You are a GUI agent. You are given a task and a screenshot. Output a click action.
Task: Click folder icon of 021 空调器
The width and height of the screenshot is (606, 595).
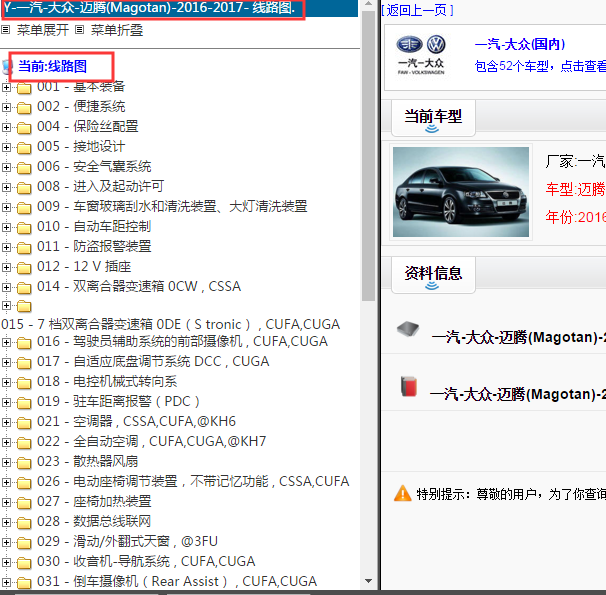tap(24, 423)
